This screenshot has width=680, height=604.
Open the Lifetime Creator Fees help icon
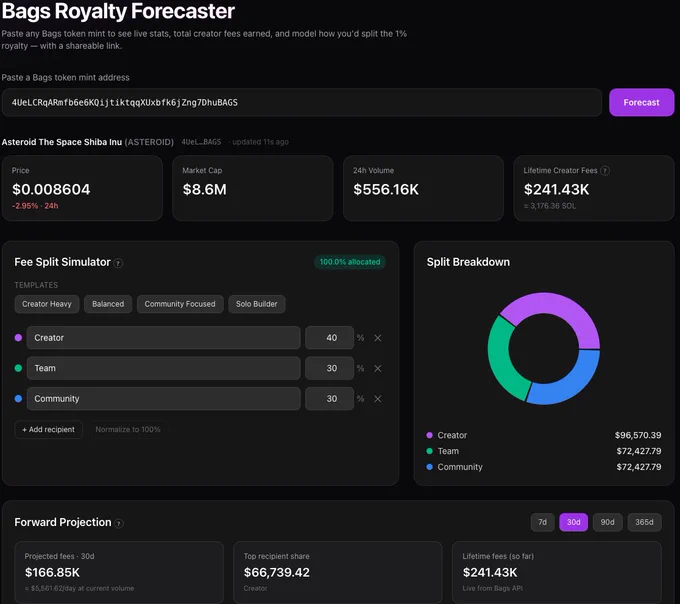click(x=605, y=171)
